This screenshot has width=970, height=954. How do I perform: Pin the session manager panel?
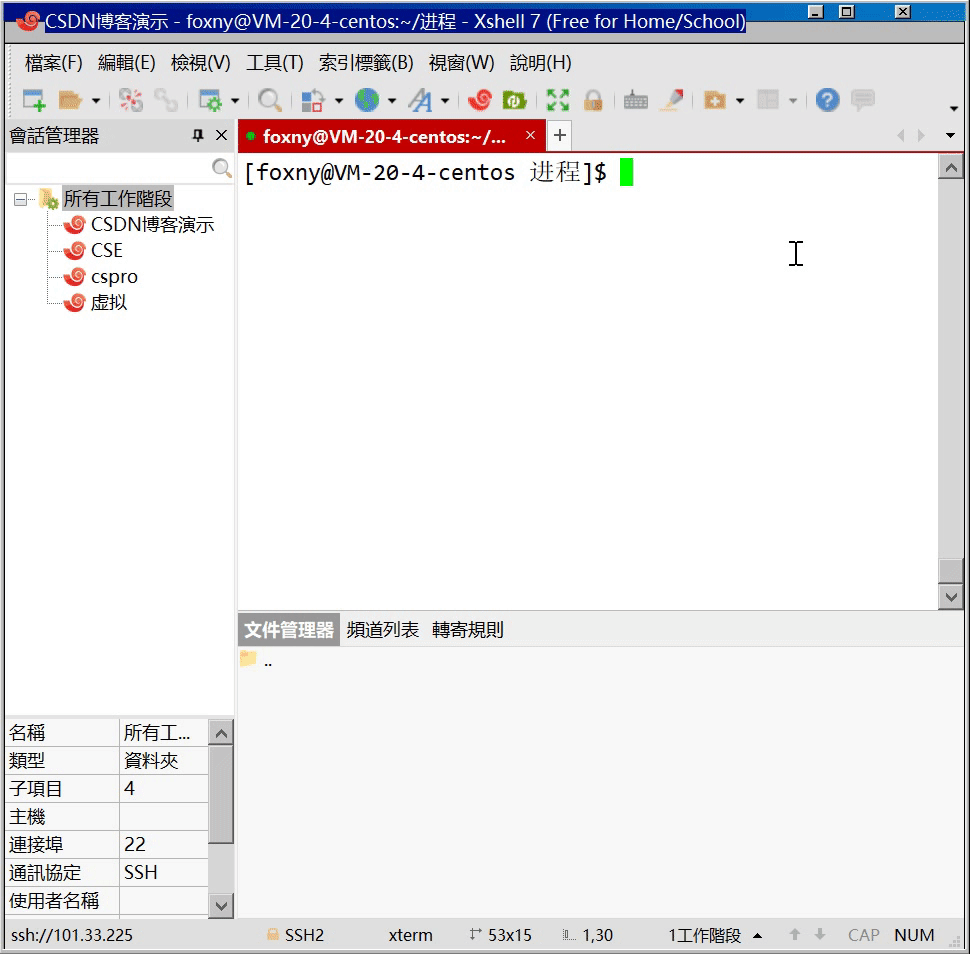(198, 136)
